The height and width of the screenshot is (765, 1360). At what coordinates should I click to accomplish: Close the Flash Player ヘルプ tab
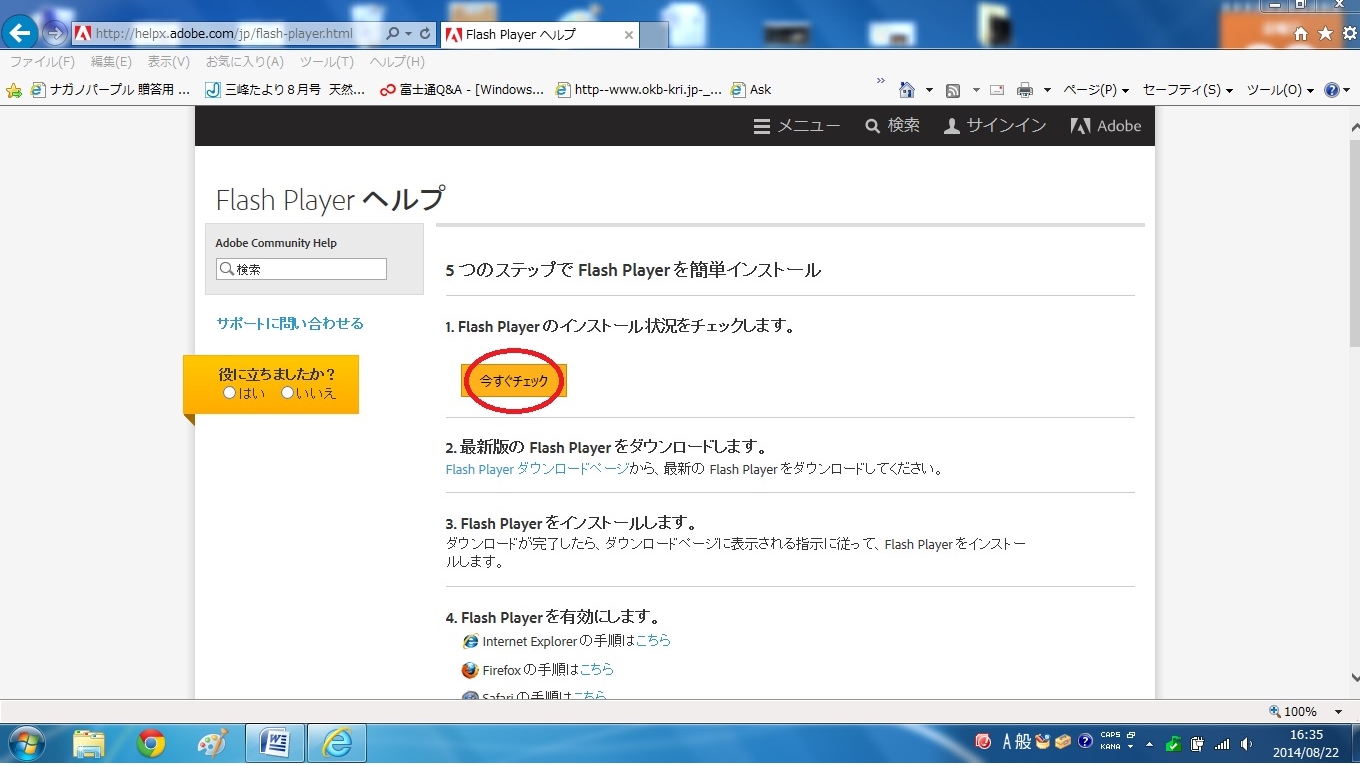click(x=629, y=34)
